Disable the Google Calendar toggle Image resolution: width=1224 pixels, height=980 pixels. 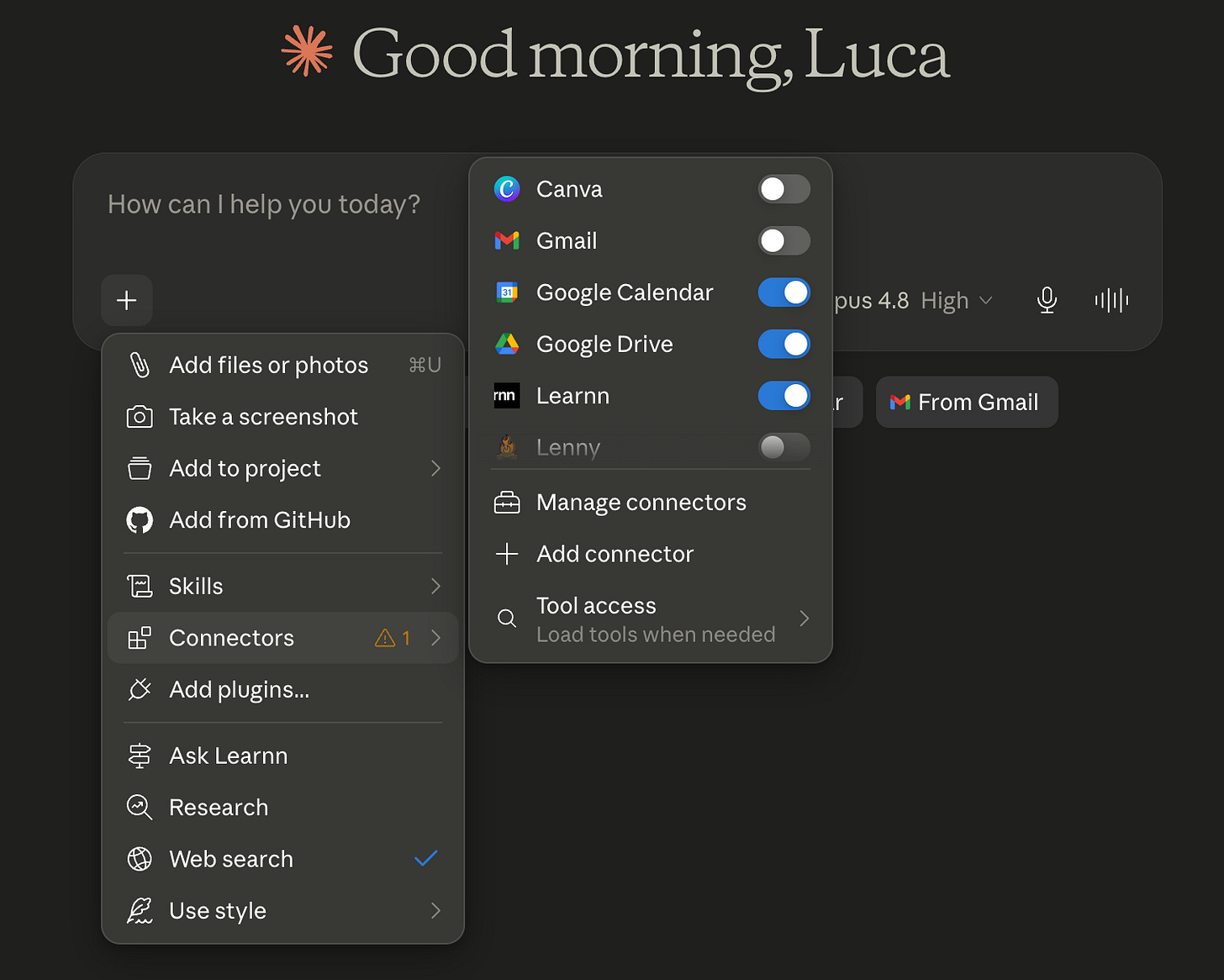point(784,292)
